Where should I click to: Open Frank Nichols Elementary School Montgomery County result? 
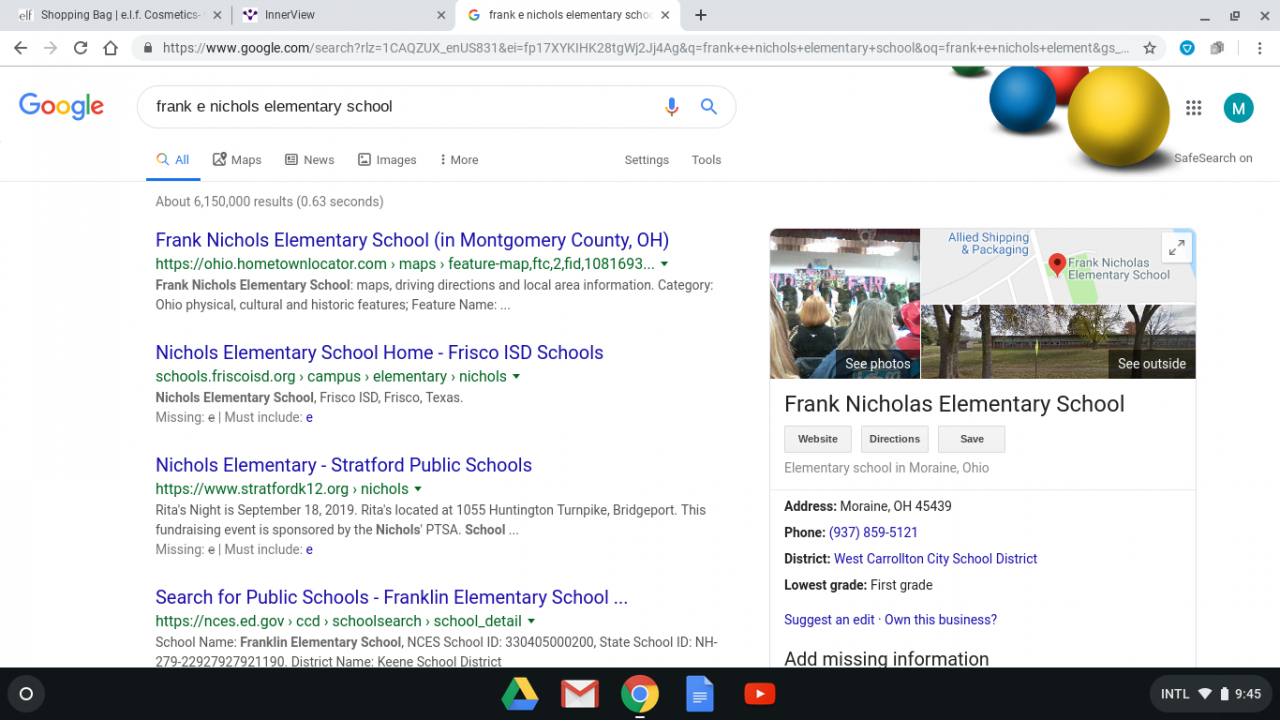click(x=412, y=240)
